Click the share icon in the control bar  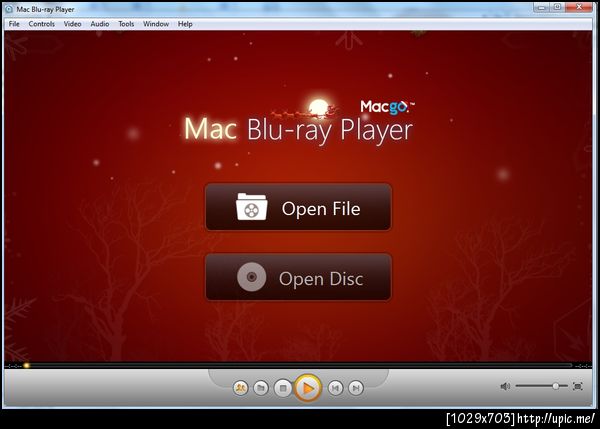click(241, 388)
